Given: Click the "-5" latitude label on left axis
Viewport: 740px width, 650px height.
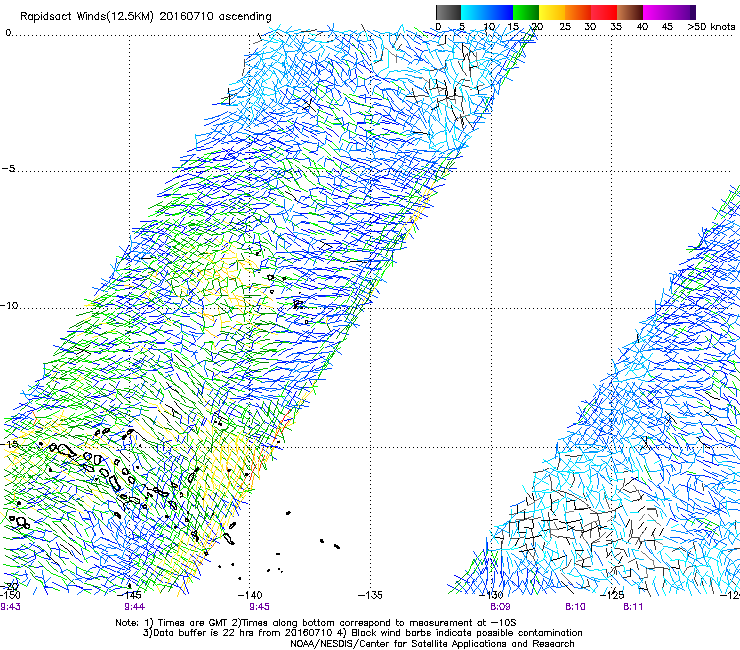Looking at the screenshot, I should click(x=8, y=169).
